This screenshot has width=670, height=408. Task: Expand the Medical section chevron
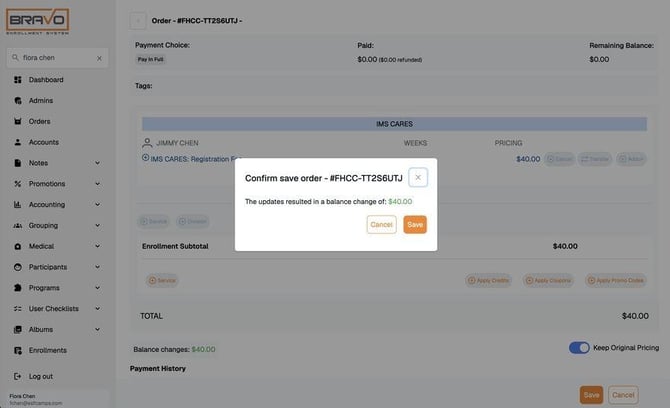[97, 246]
